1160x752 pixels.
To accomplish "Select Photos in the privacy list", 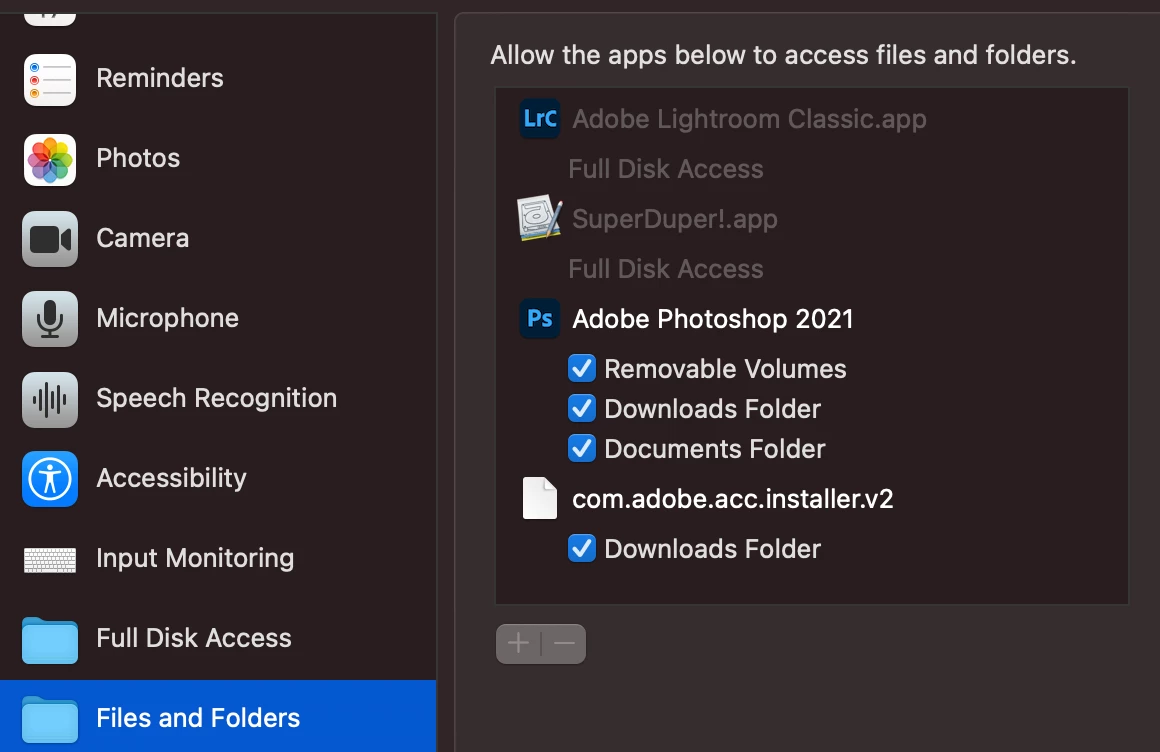I will click(218, 158).
